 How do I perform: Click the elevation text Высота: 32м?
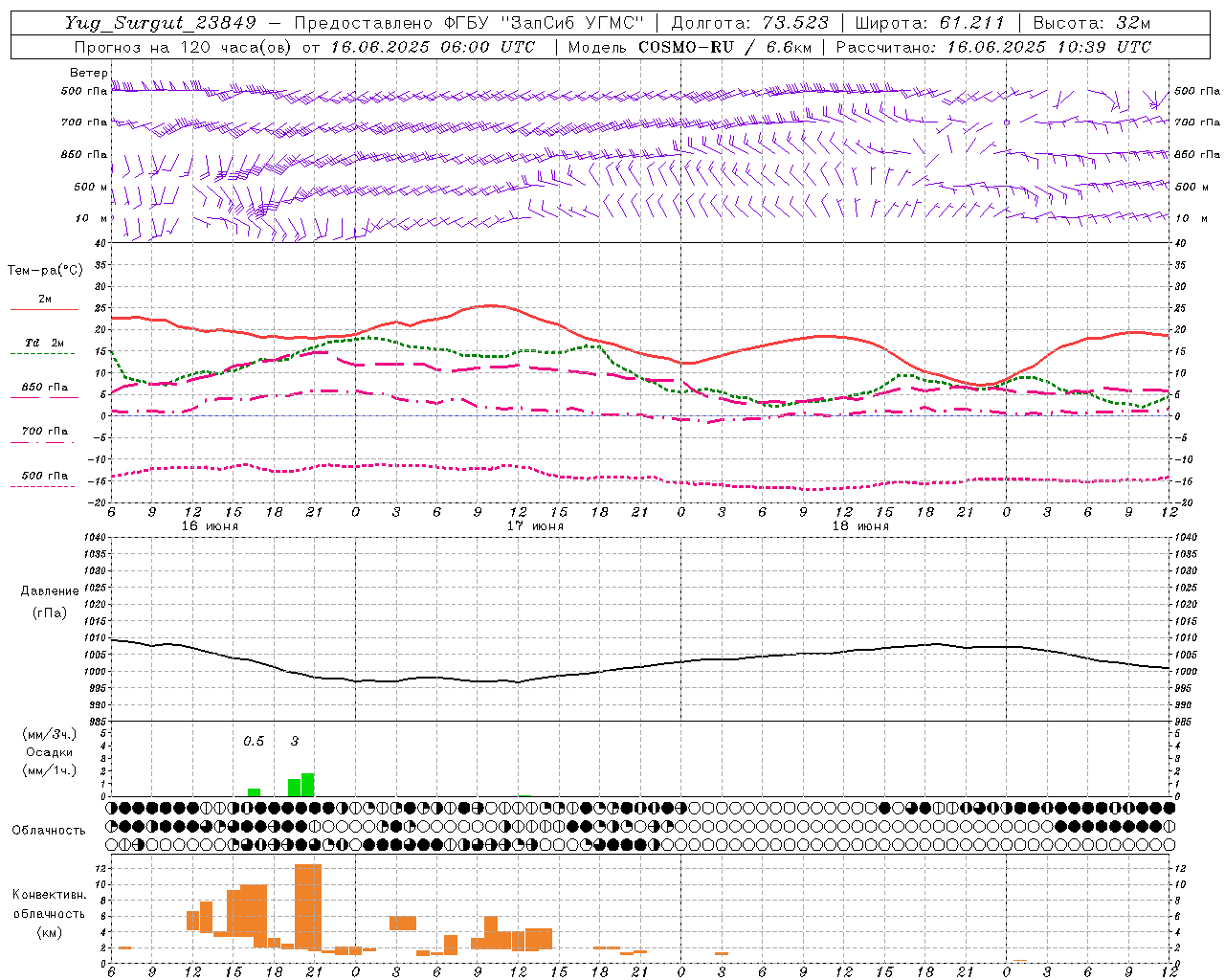[1092, 23]
